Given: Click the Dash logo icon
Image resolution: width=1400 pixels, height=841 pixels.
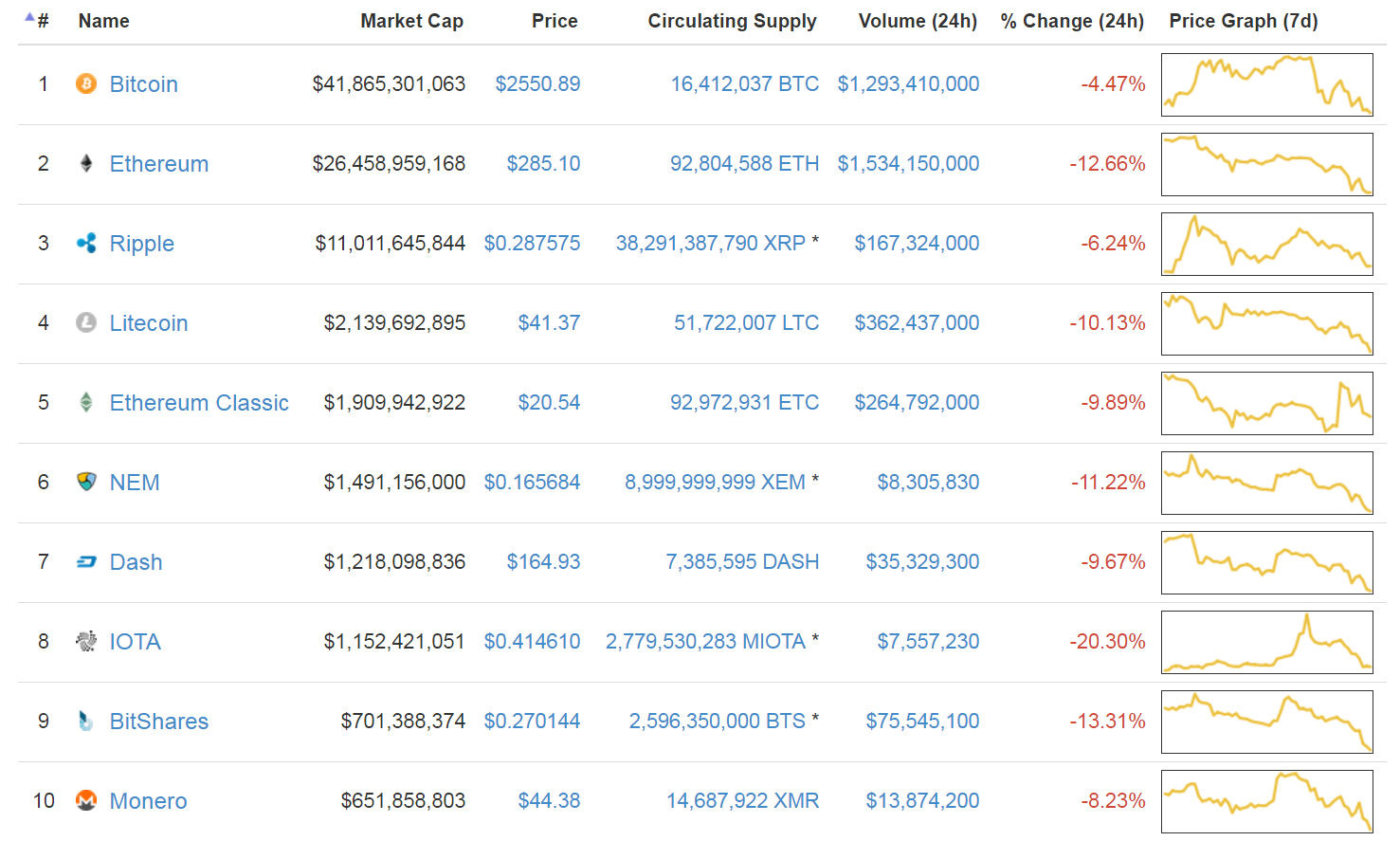Looking at the screenshot, I should (x=86, y=562).
